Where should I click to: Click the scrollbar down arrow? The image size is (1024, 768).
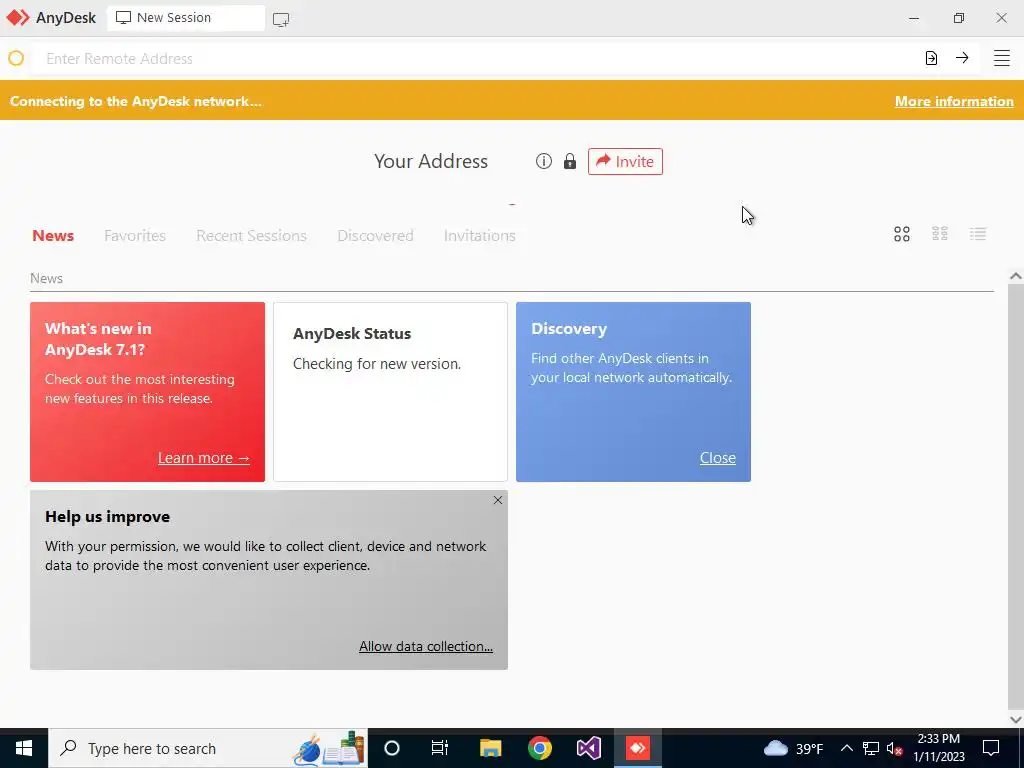tap(1016, 720)
